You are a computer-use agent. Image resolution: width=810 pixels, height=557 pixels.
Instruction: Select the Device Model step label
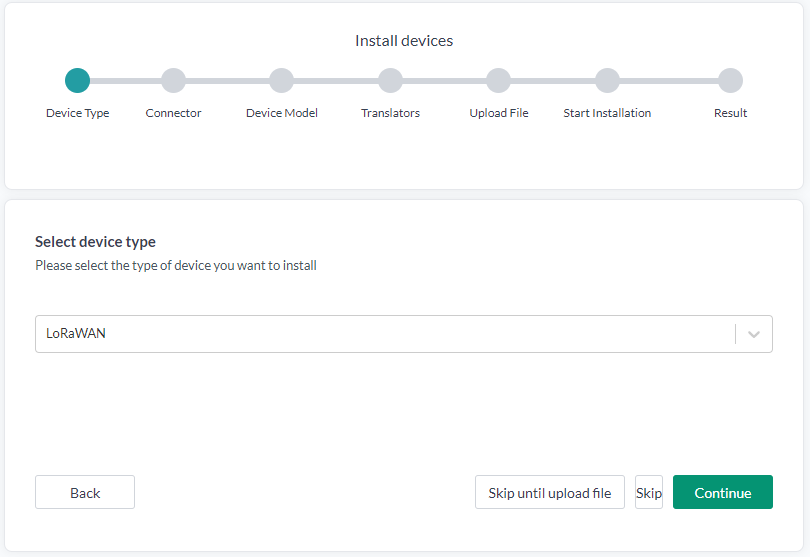pyautogui.click(x=282, y=113)
